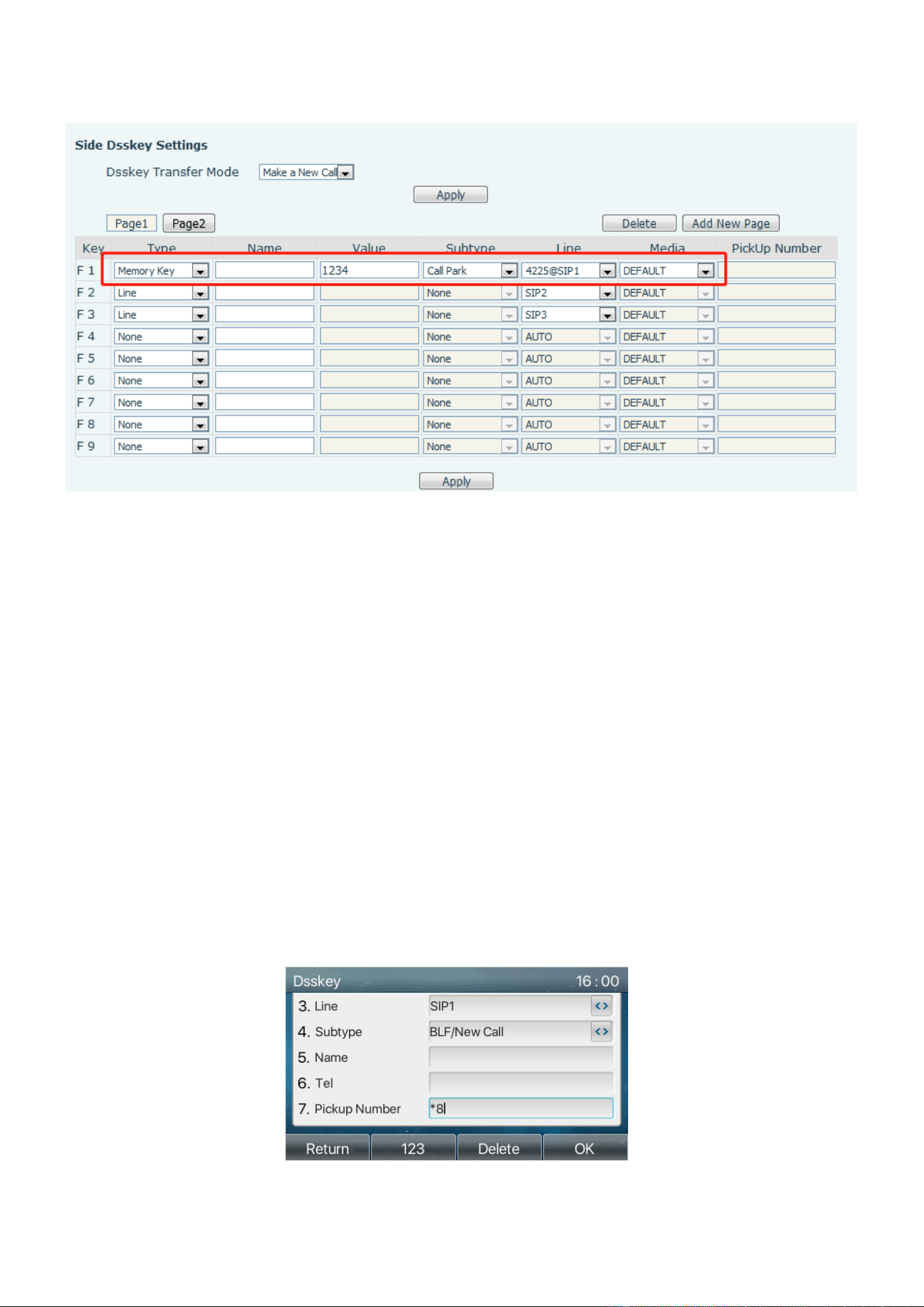The width and height of the screenshot is (924, 1307).
Task: Click the Pickup Number field containing *8
Action: click(x=521, y=1108)
